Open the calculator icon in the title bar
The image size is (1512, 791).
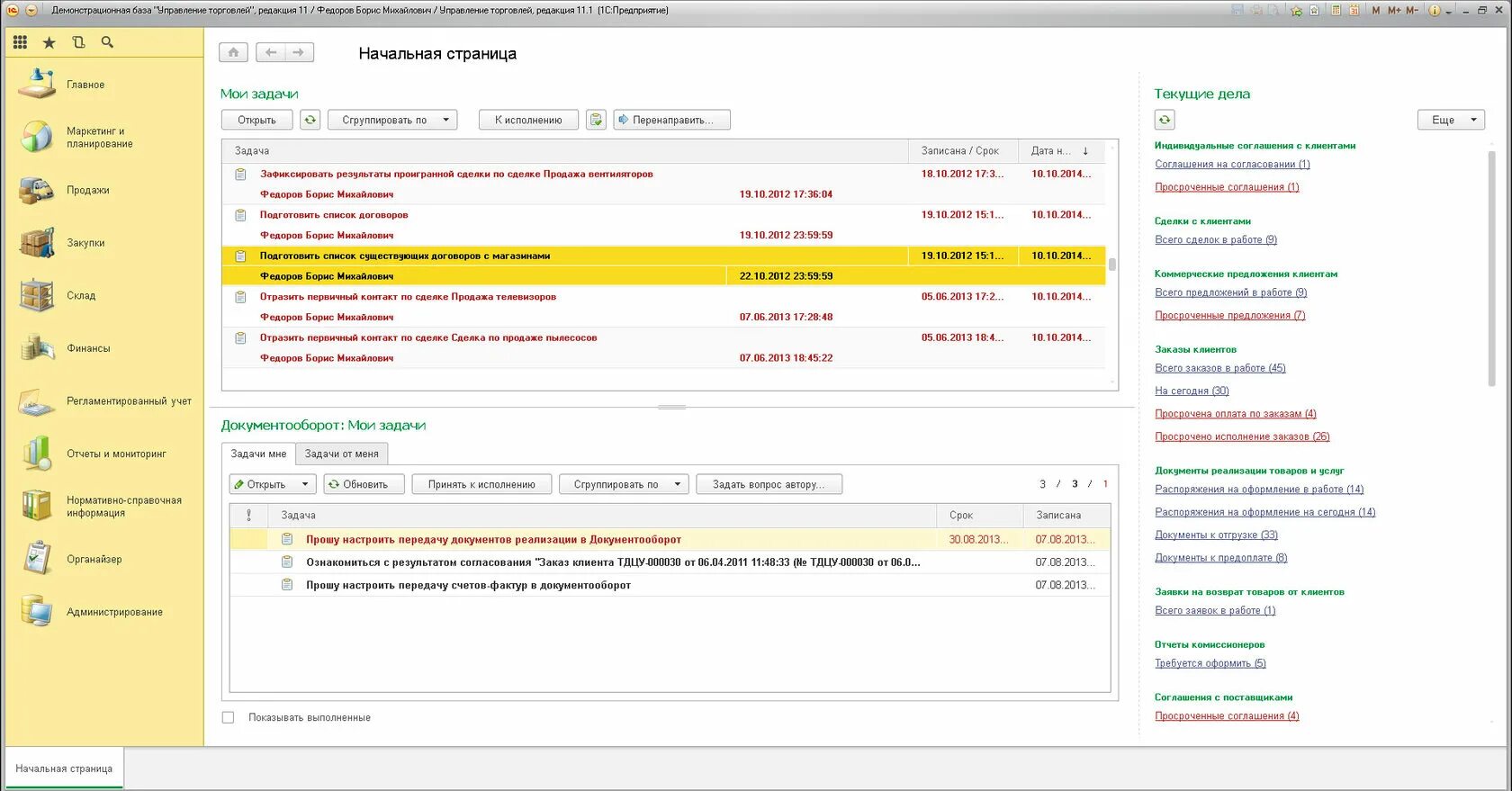point(1336,11)
